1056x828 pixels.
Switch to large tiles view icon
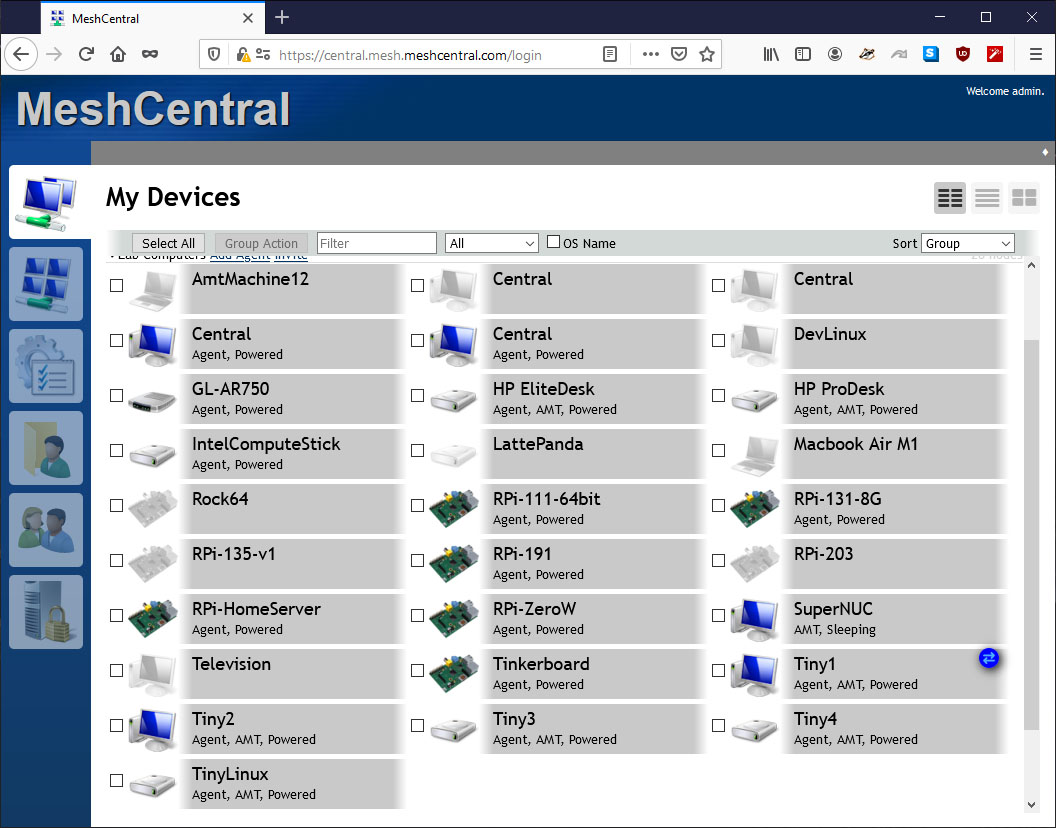click(x=1024, y=198)
